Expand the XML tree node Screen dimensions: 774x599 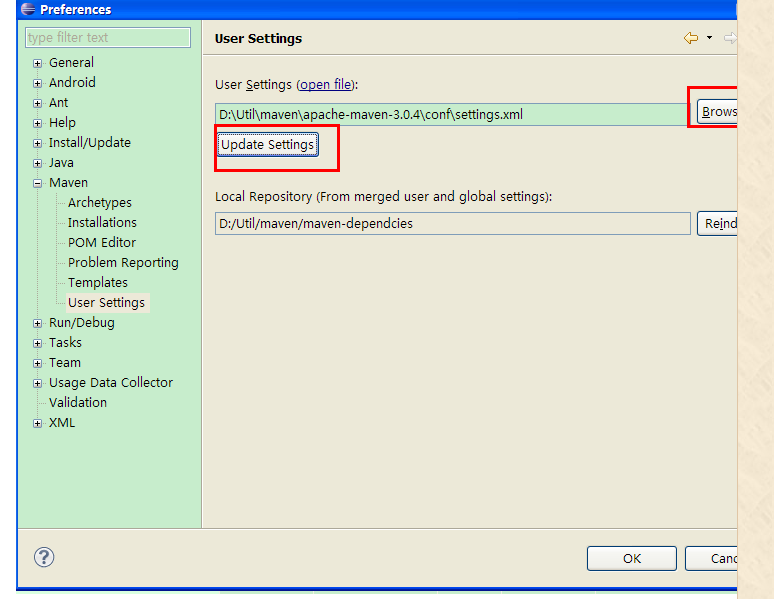(38, 423)
